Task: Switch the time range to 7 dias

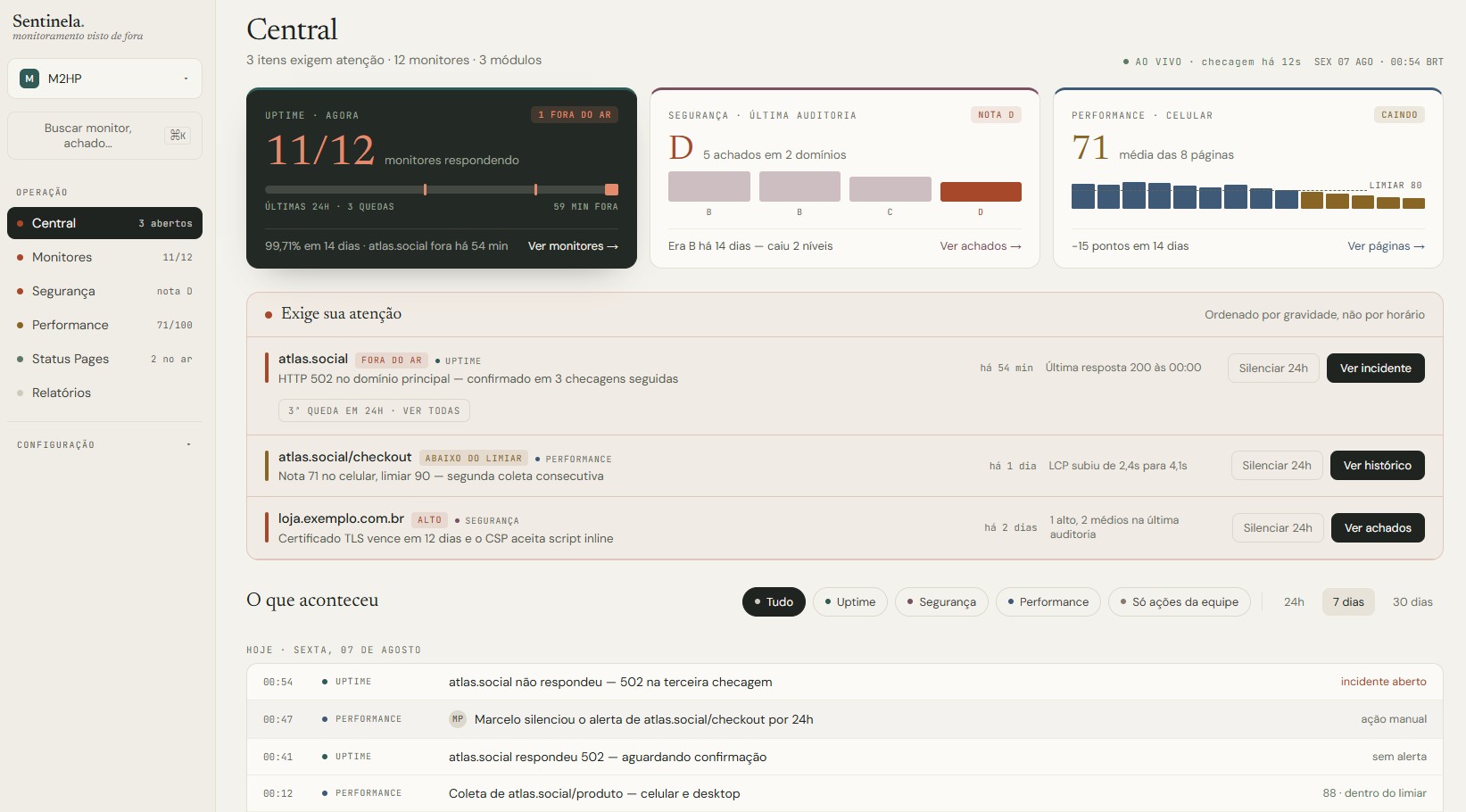Action: (1348, 601)
